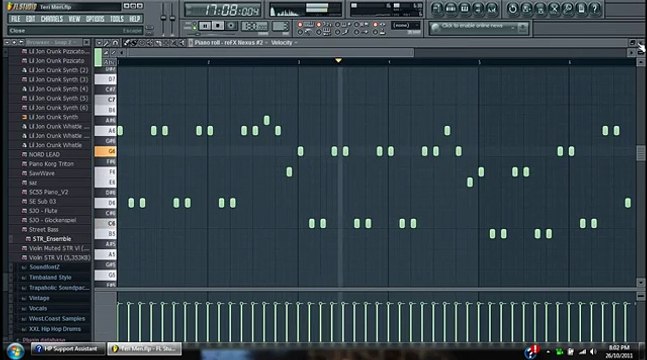
Task: Click the Abc key label button
Action: [109, 62]
